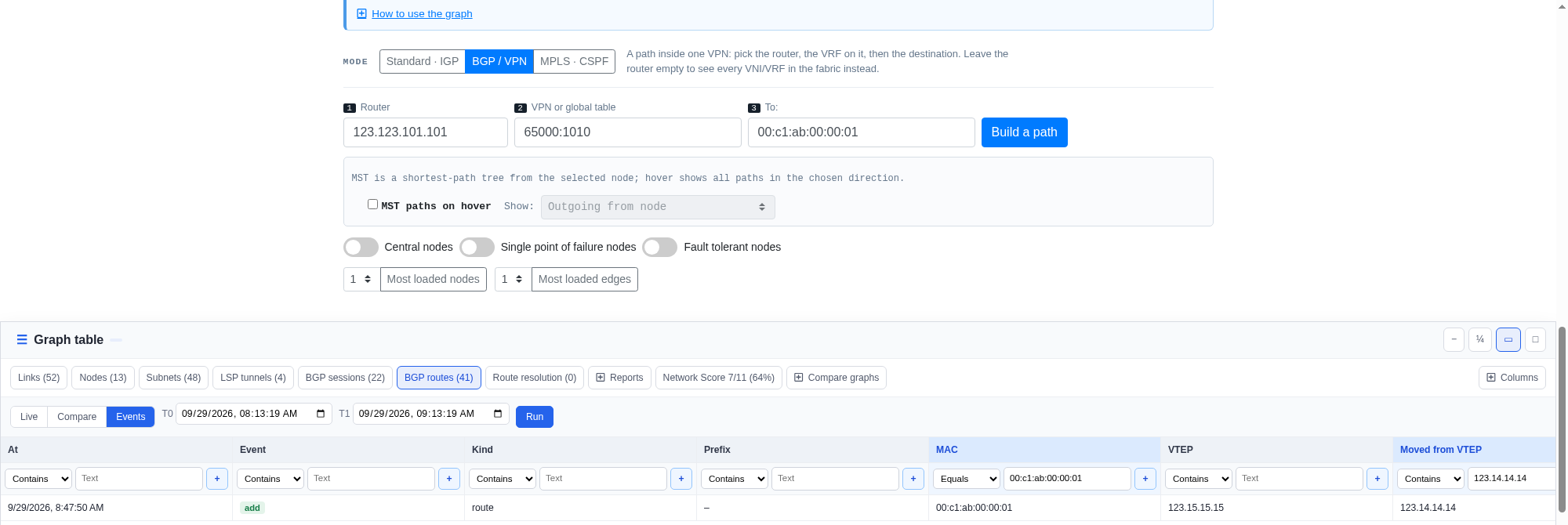Viewport: 1568px width, 525px height.
Task: Toggle Single point of failure nodes switch
Action: coord(477,247)
